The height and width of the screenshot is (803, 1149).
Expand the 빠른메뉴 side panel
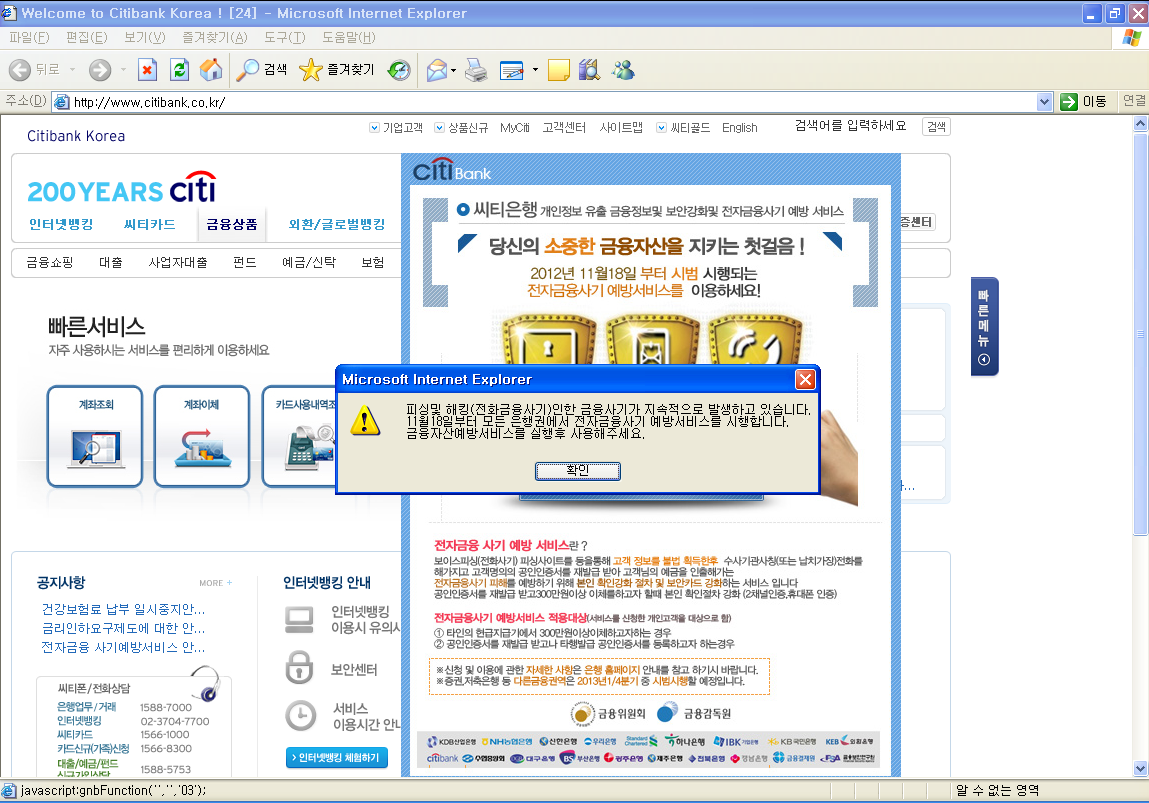[984, 327]
